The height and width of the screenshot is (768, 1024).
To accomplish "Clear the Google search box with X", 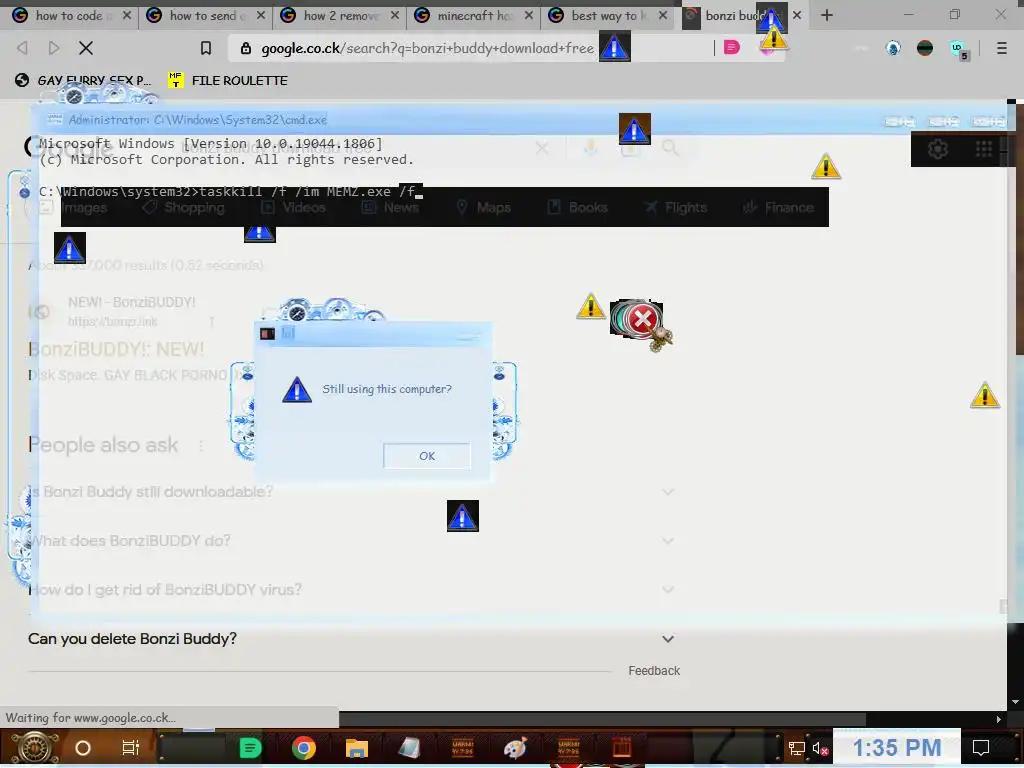I will coord(541,148).
